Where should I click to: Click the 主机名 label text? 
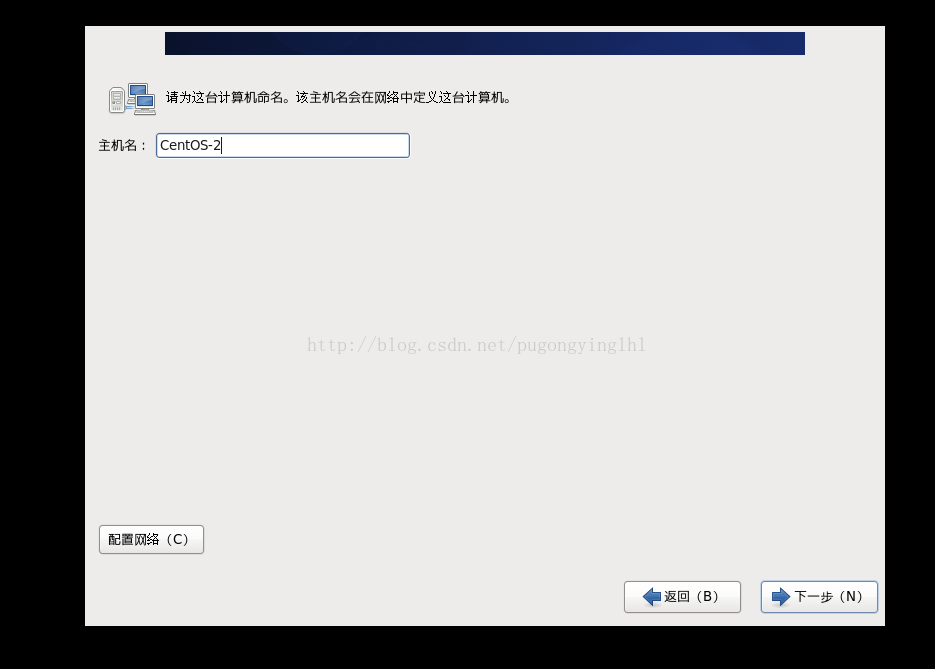[x=122, y=145]
